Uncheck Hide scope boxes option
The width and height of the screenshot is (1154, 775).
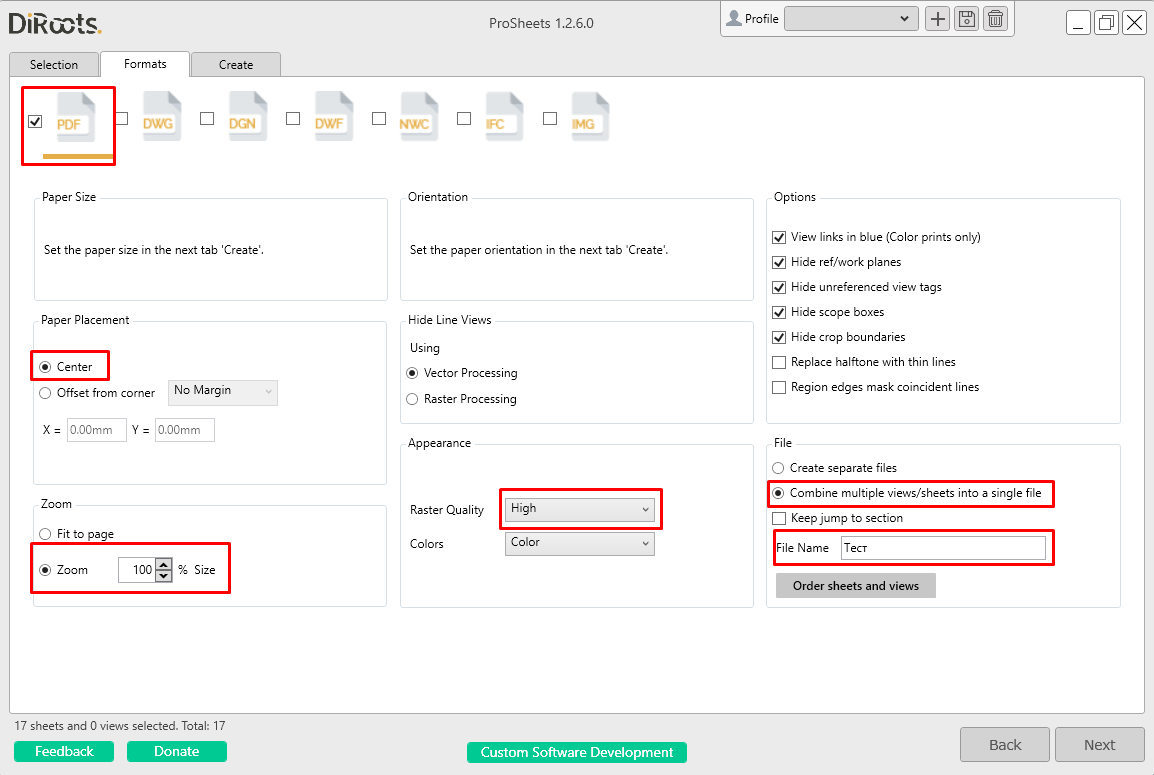pyautogui.click(x=779, y=312)
